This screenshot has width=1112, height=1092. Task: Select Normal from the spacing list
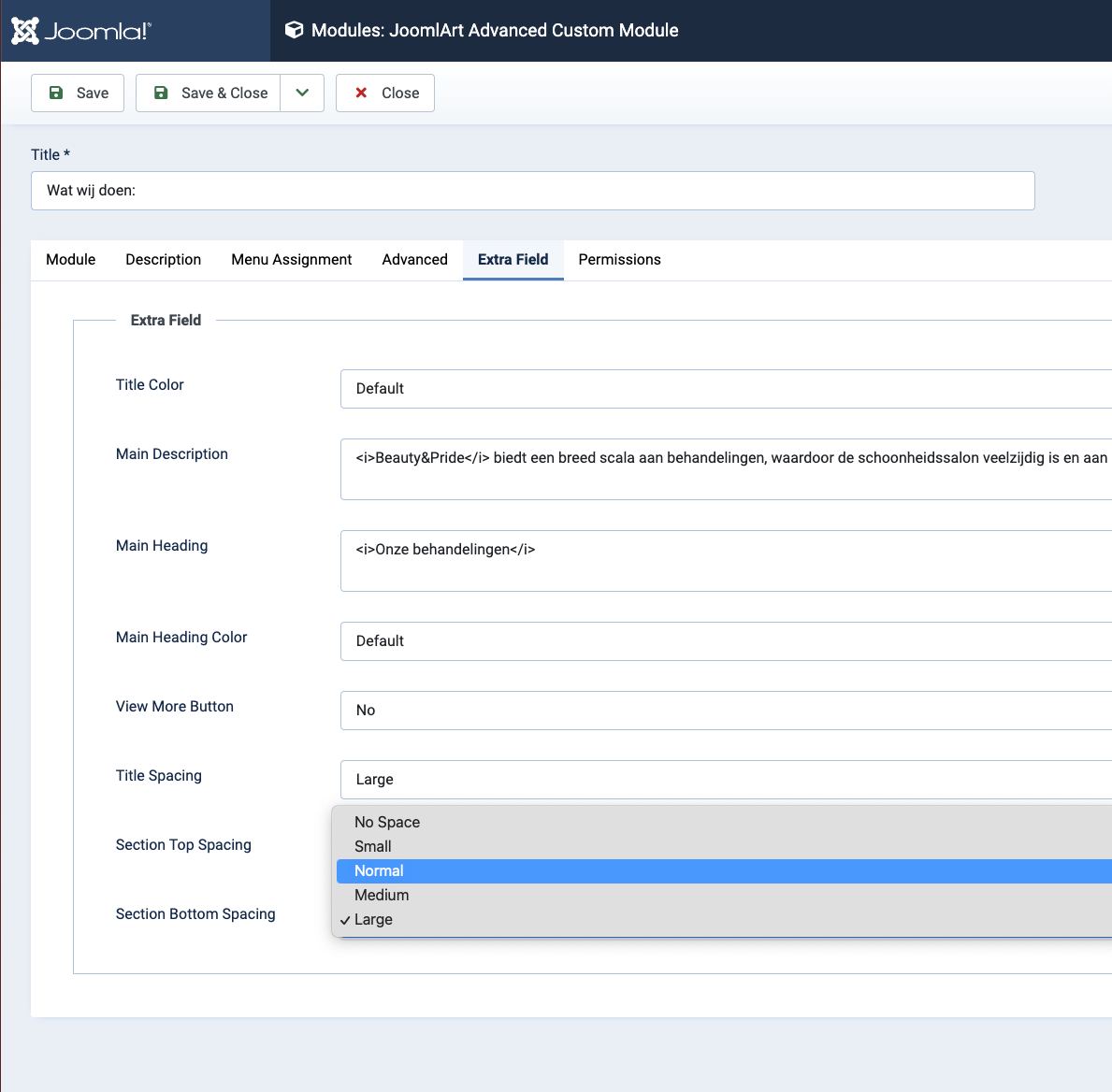point(380,870)
